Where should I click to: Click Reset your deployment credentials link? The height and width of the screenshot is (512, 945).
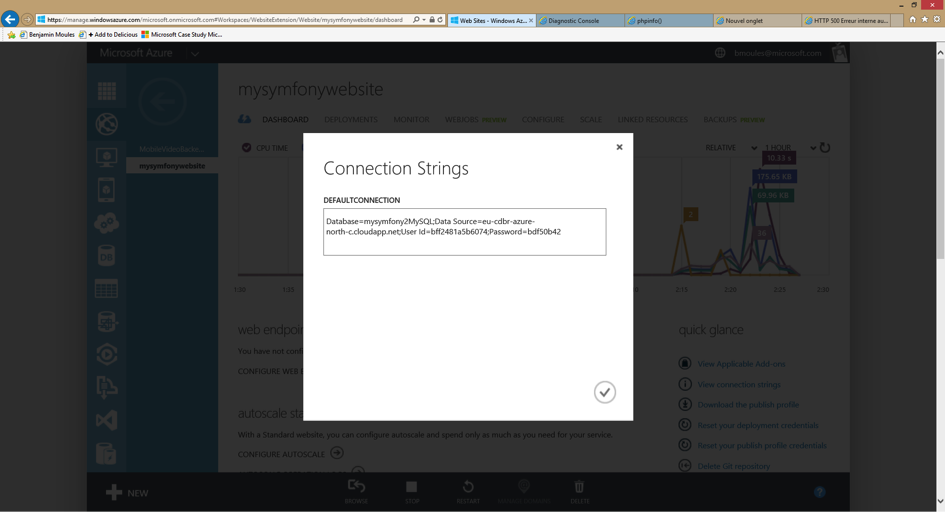point(758,425)
